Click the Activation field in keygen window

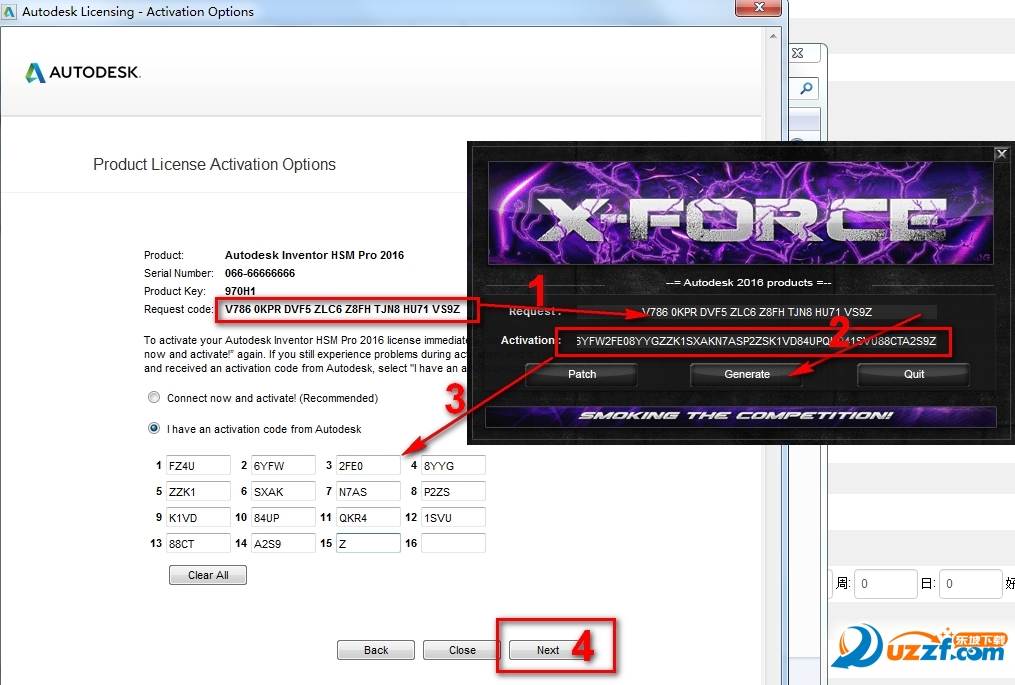point(755,341)
